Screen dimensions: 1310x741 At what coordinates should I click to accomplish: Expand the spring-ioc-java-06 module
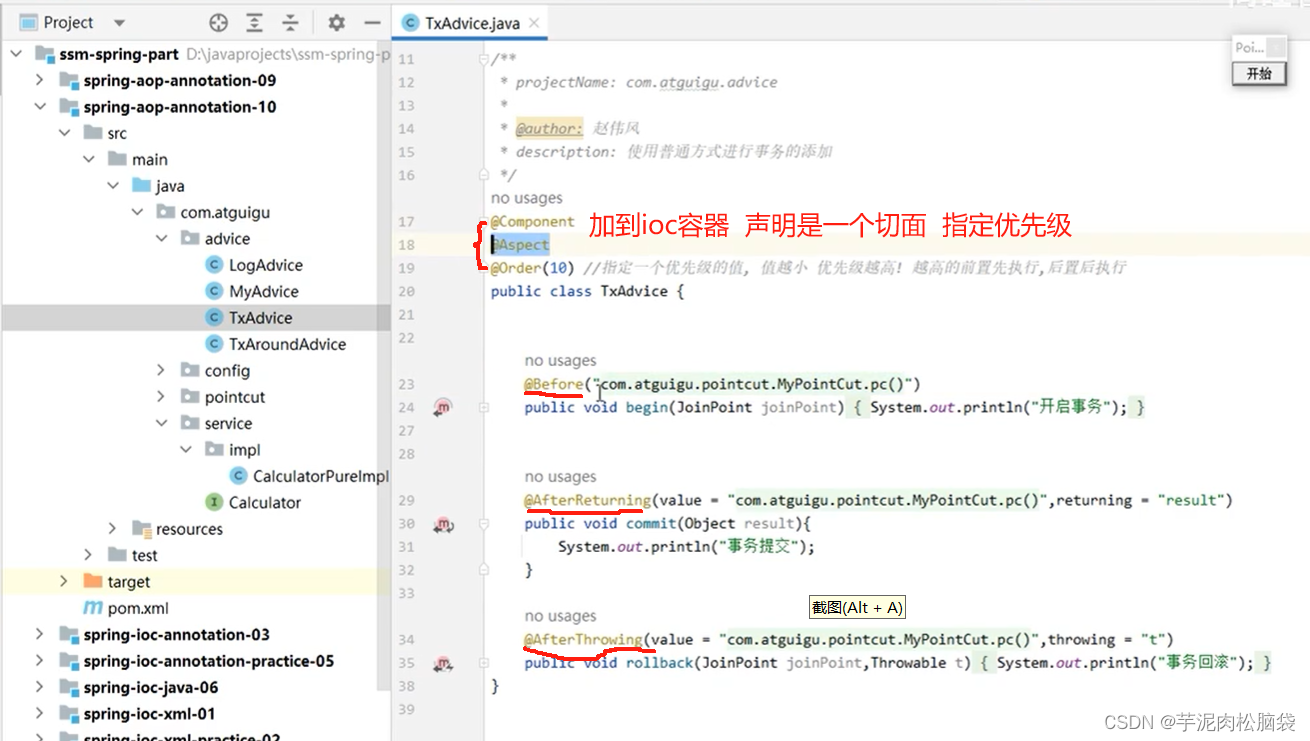tap(40, 687)
